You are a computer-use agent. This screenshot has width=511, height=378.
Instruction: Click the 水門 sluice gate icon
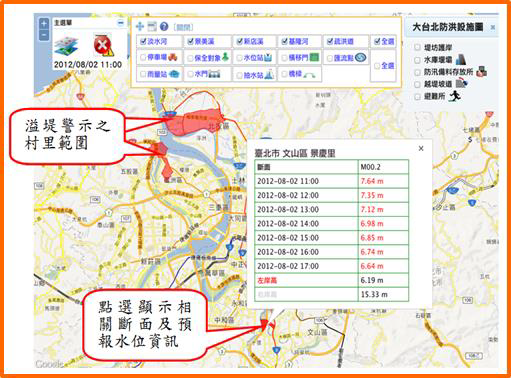214,74
